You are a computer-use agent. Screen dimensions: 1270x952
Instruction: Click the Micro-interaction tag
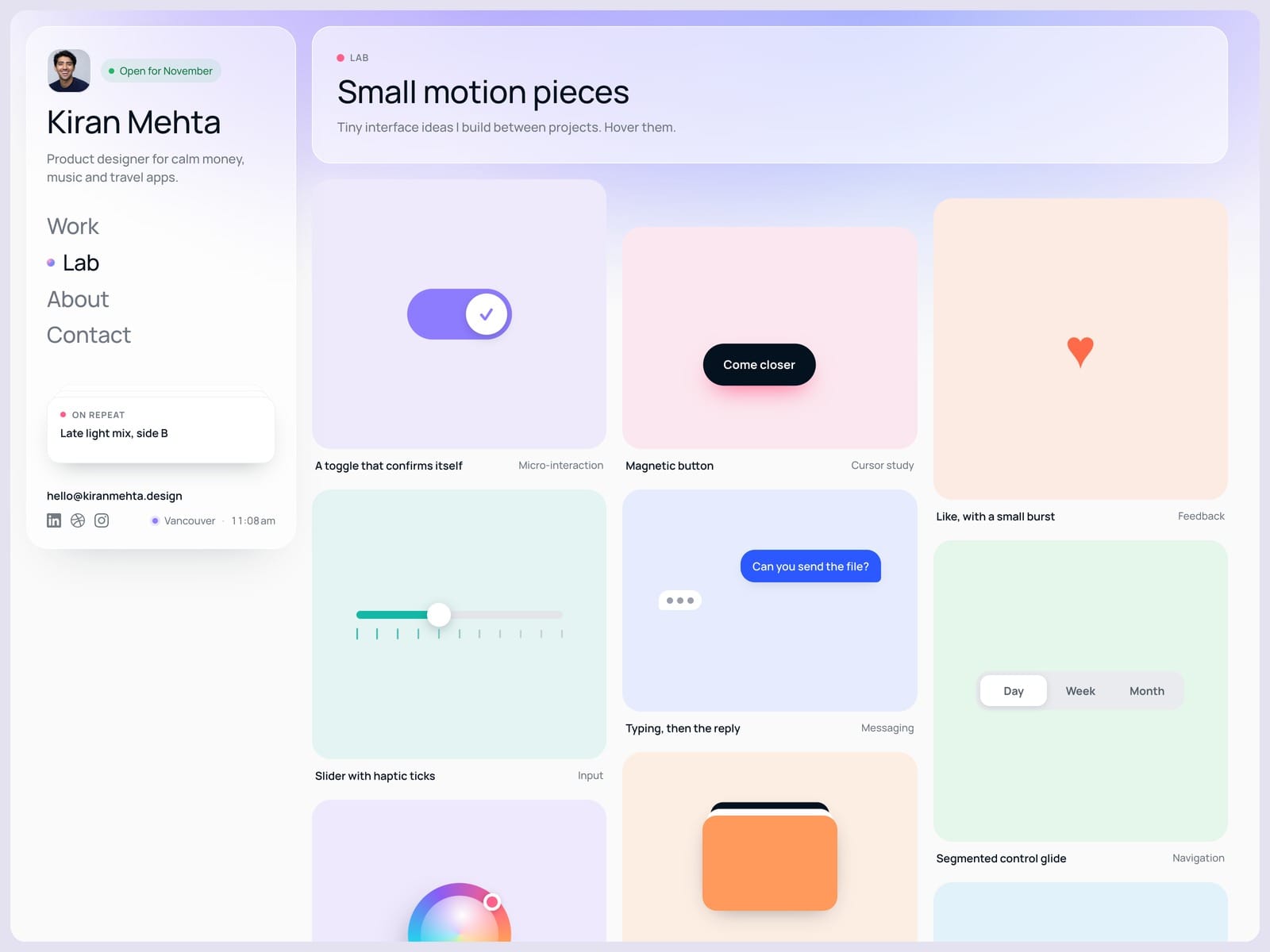[560, 466]
